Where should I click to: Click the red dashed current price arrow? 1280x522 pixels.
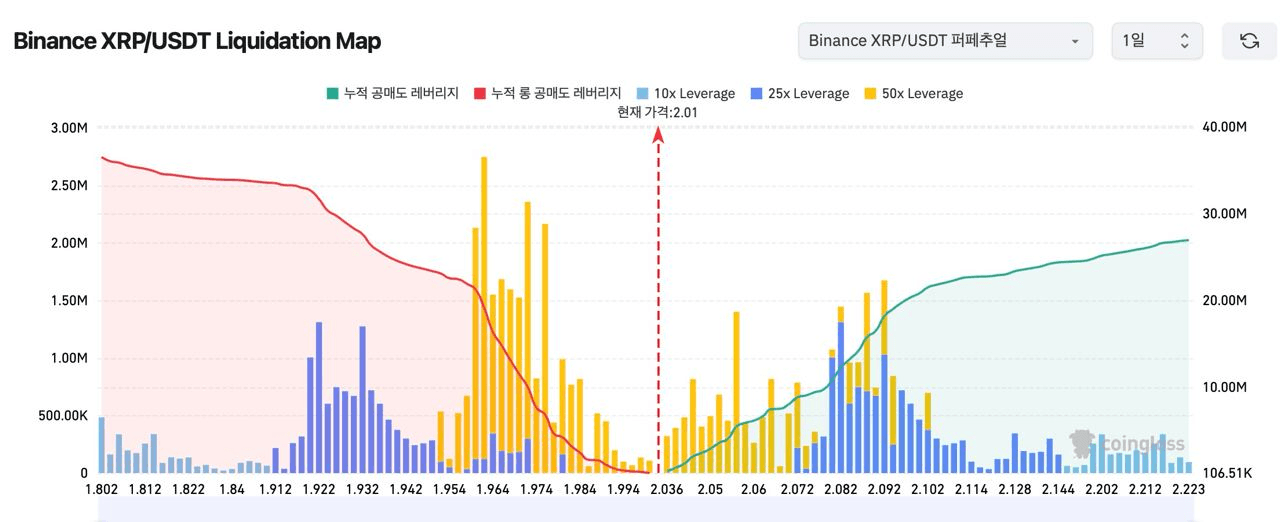click(658, 300)
